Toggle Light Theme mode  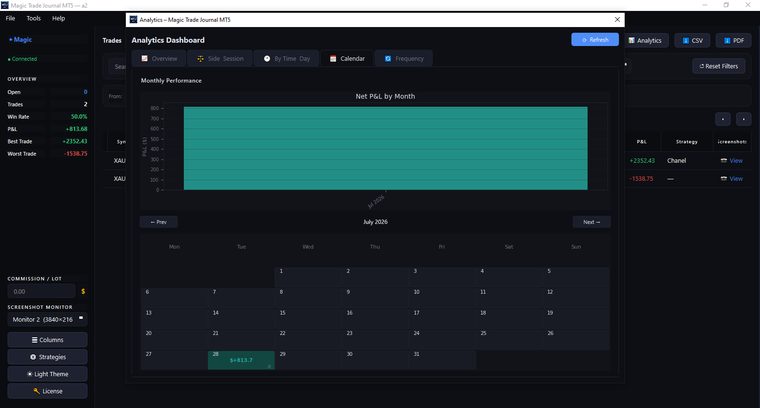(48, 374)
